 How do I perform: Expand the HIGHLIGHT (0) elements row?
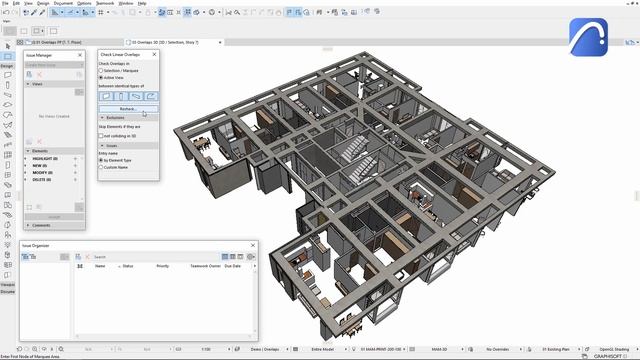(x=26, y=158)
